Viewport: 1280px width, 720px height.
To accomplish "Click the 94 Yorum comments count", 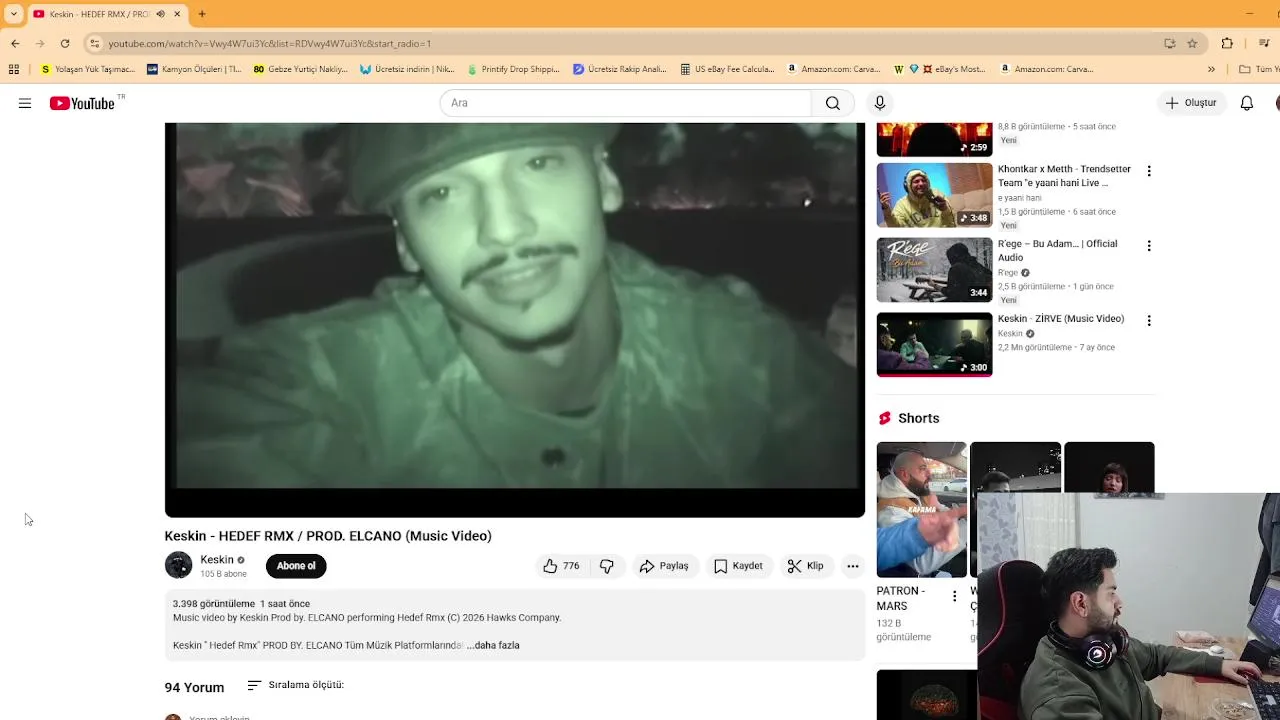I will (194, 687).
